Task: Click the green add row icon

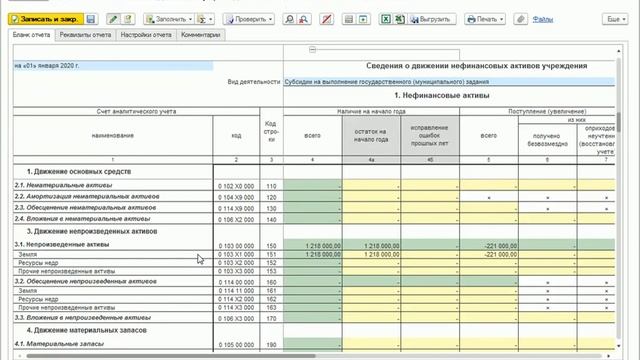Action: point(363,19)
